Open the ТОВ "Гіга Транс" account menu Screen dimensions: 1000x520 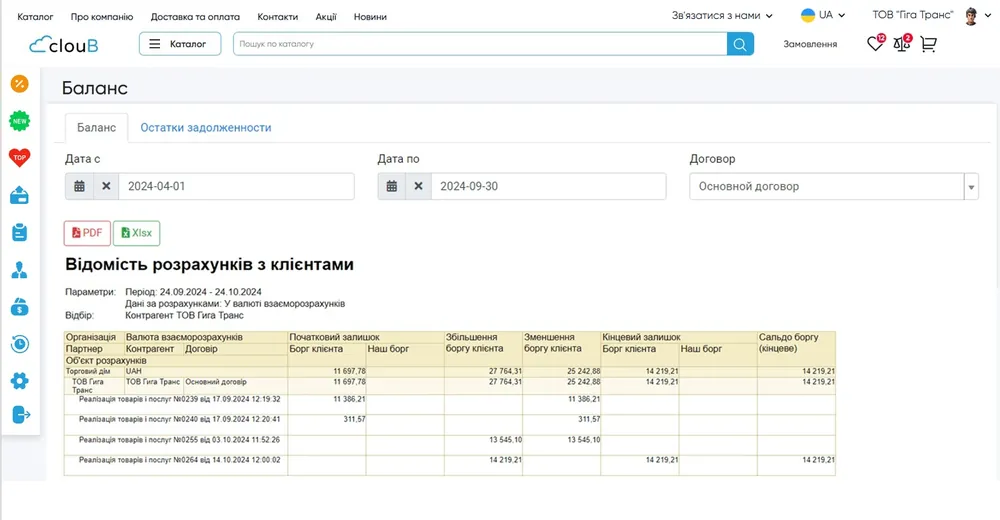(x=913, y=15)
